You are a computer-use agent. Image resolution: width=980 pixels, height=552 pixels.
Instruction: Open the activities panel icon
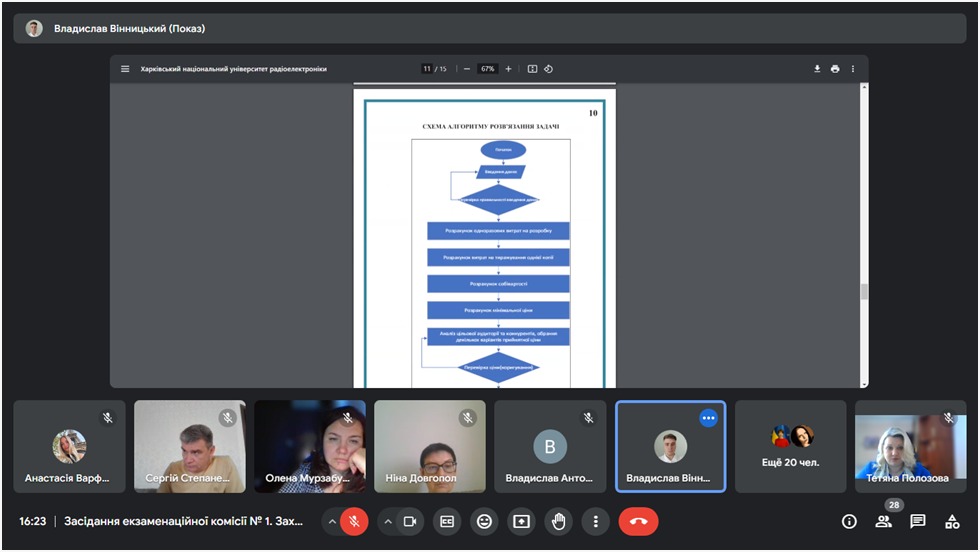point(952,521)
